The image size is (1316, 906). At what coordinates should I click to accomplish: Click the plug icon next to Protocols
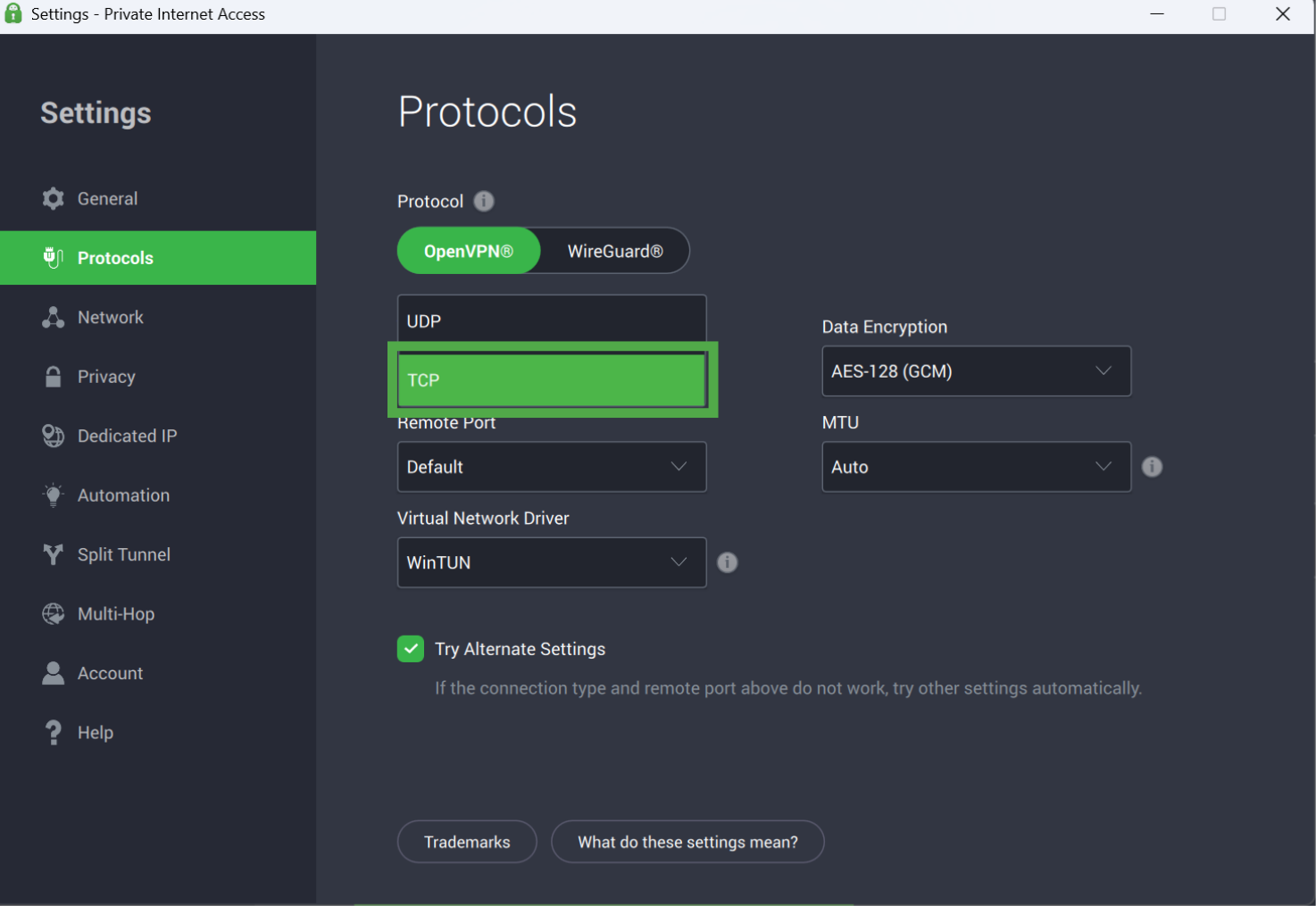54,258
